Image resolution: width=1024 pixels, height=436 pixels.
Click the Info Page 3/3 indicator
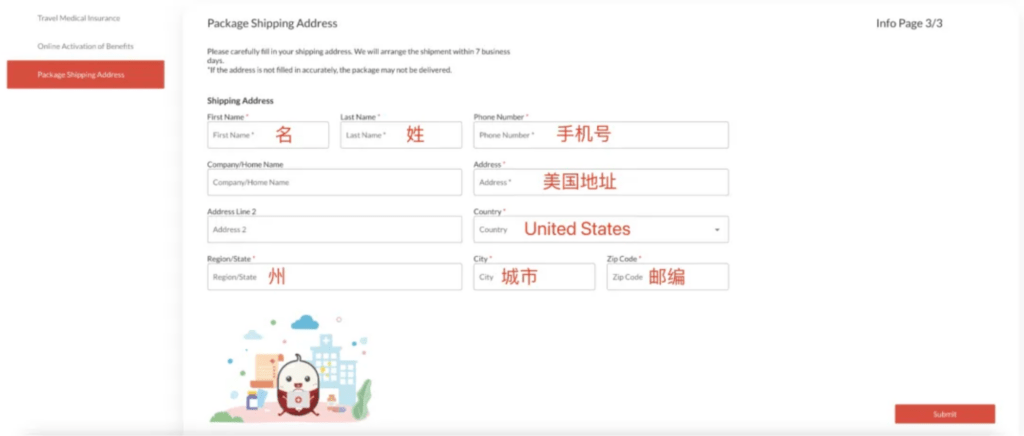tap(909, 23)
